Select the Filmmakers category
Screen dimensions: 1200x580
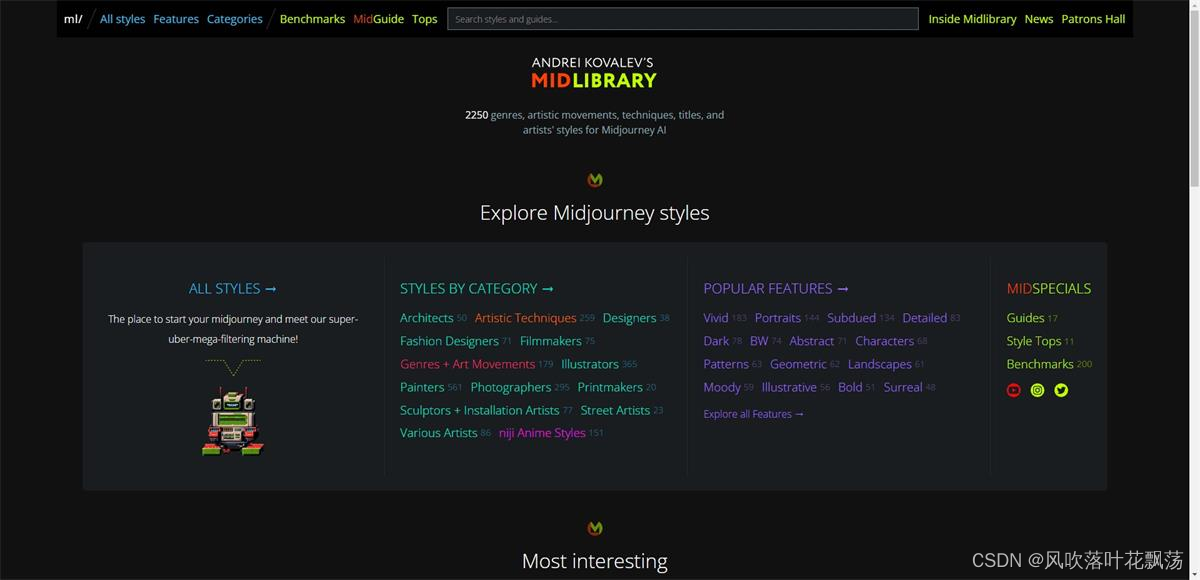click(x=551, y=341)
